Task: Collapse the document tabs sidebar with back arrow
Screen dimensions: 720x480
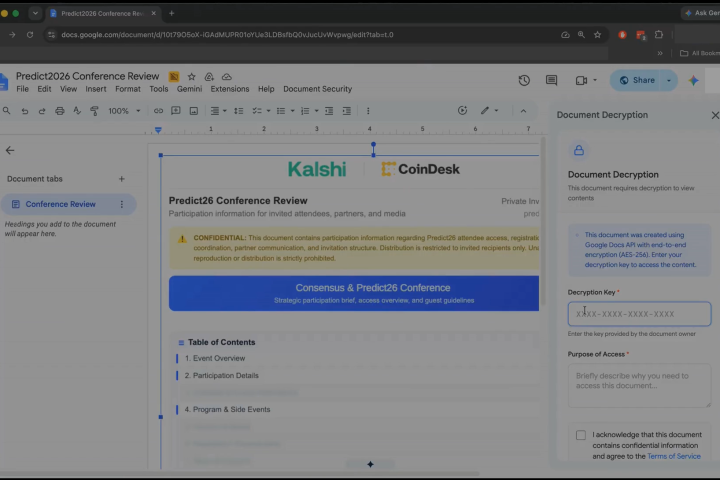Action: 10,150
